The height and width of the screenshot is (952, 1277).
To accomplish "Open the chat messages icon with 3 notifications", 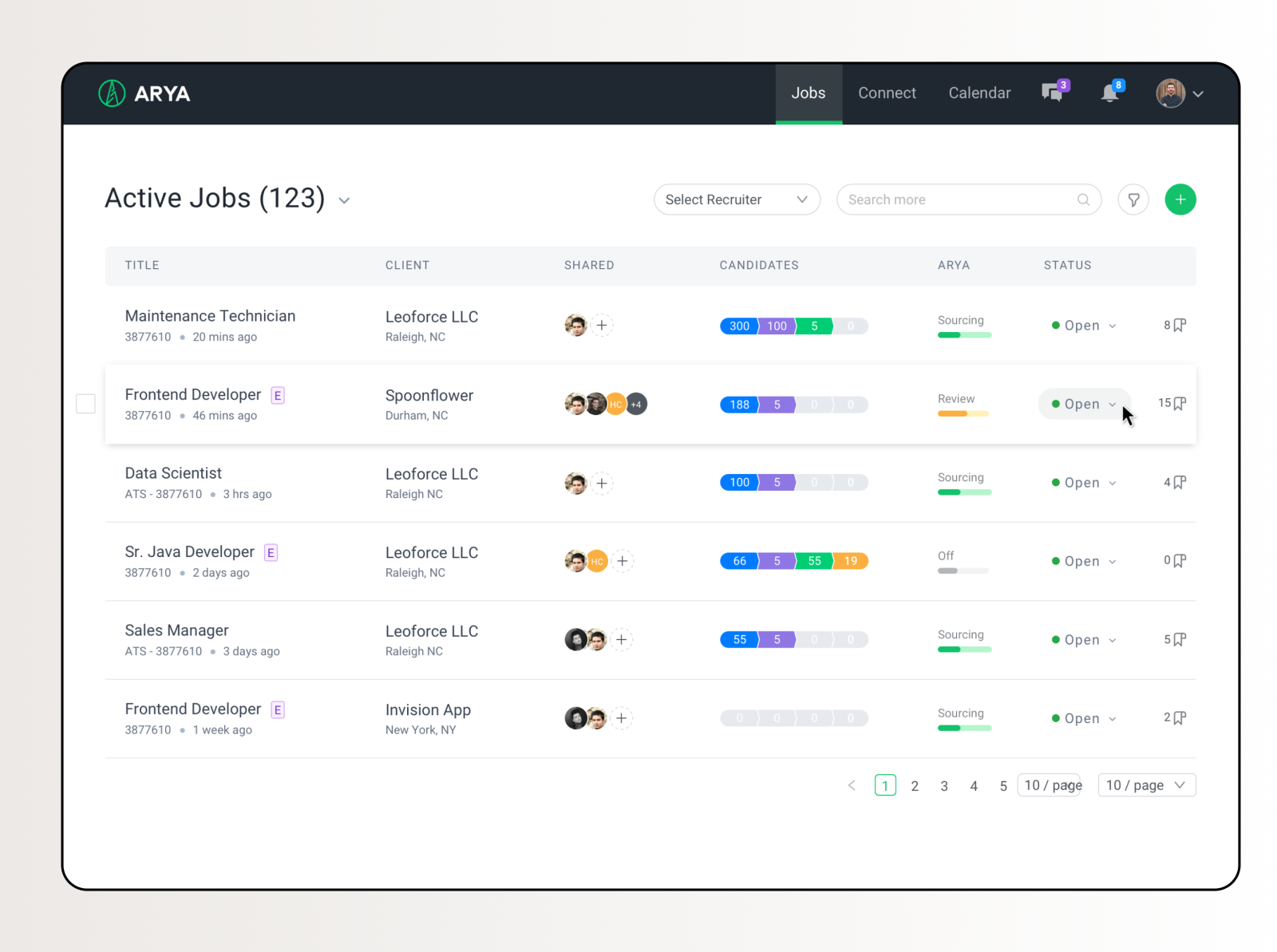I will 1051,93.
